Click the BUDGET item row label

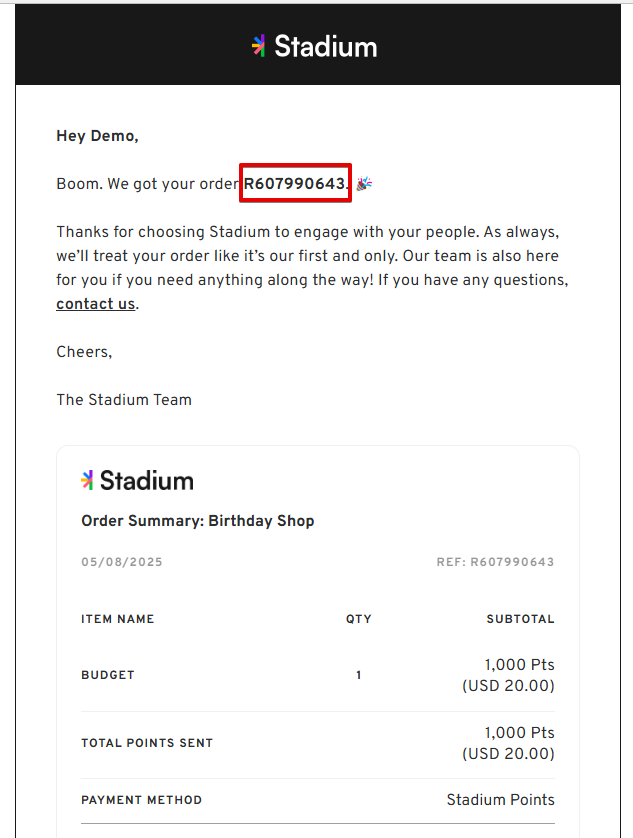click(108, 675)
